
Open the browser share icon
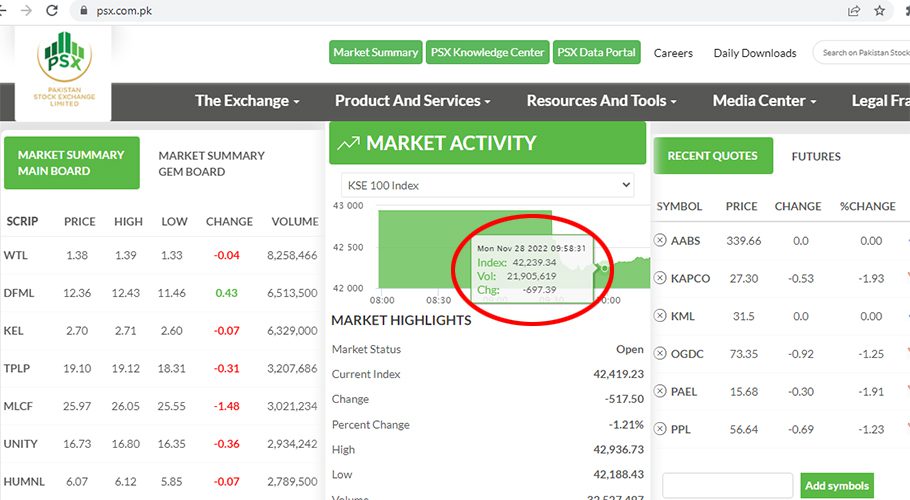(x=854, y=10)
